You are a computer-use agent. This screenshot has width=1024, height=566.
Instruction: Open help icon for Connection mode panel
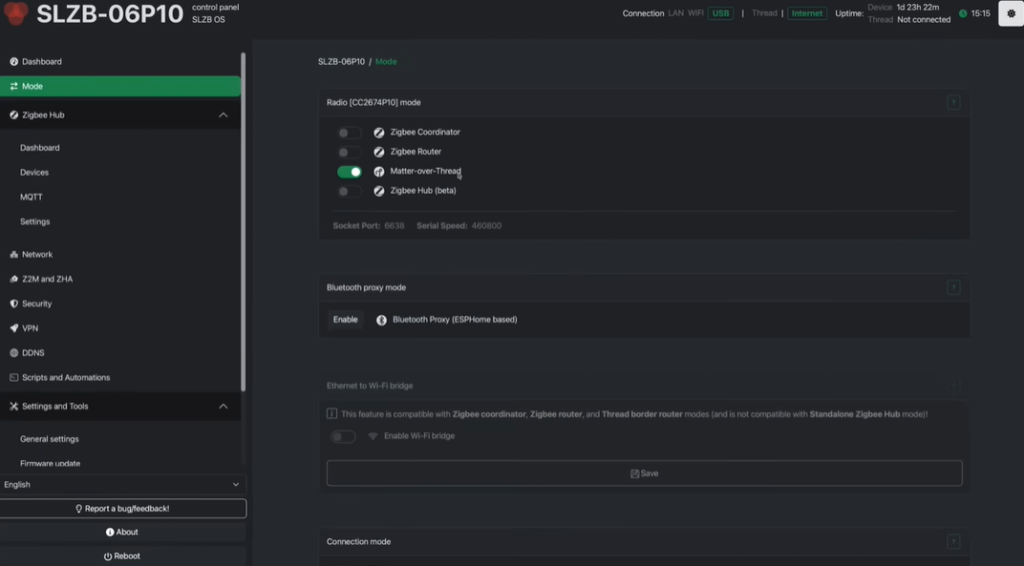click(x=953, y=541)
